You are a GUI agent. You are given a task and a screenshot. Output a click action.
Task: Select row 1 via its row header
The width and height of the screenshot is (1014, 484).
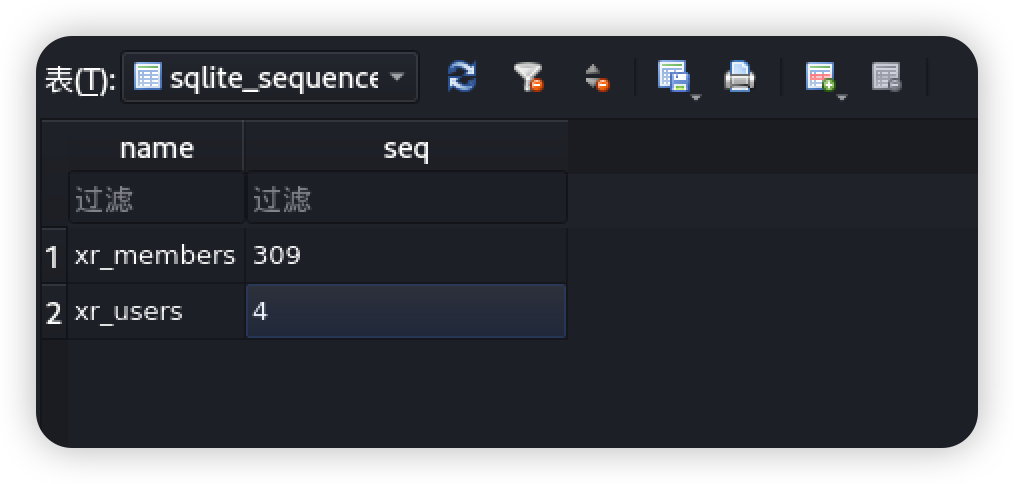click(x=54, y=256)
